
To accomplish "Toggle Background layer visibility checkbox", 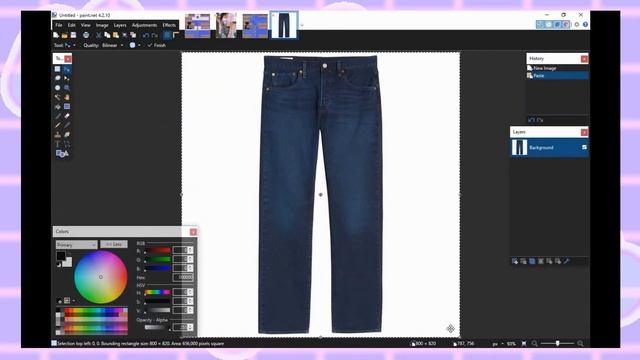I will tap(584, 147).
